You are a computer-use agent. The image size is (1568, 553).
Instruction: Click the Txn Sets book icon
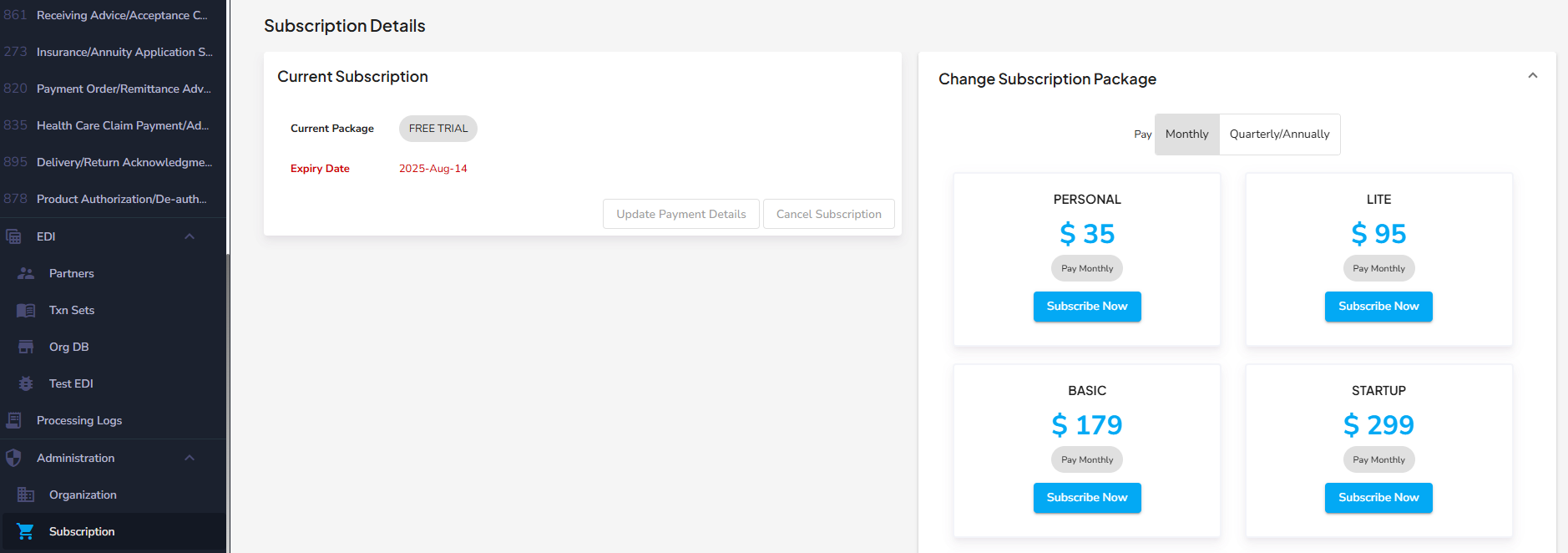click(x=26, y=310)
